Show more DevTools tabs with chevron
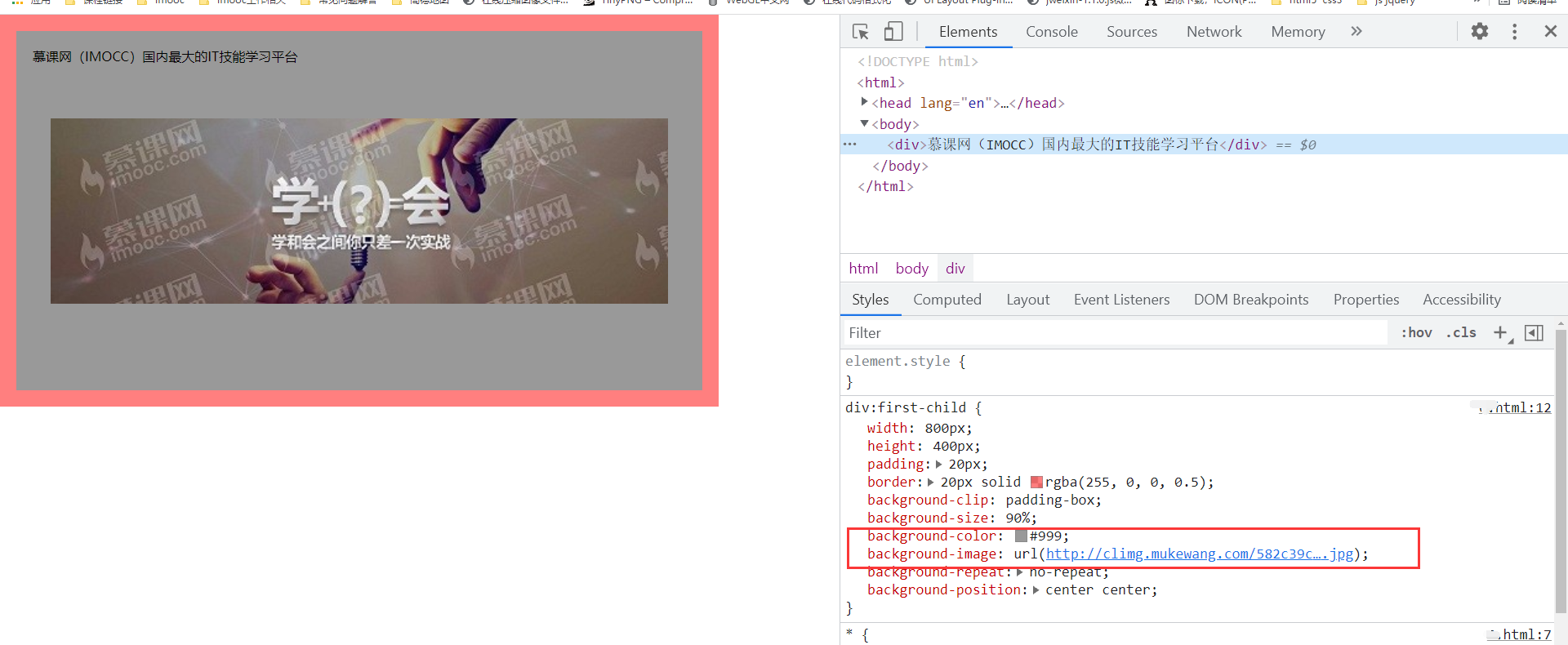Viewport: 1568px width, 645px height. click(x=1356, y=31)
